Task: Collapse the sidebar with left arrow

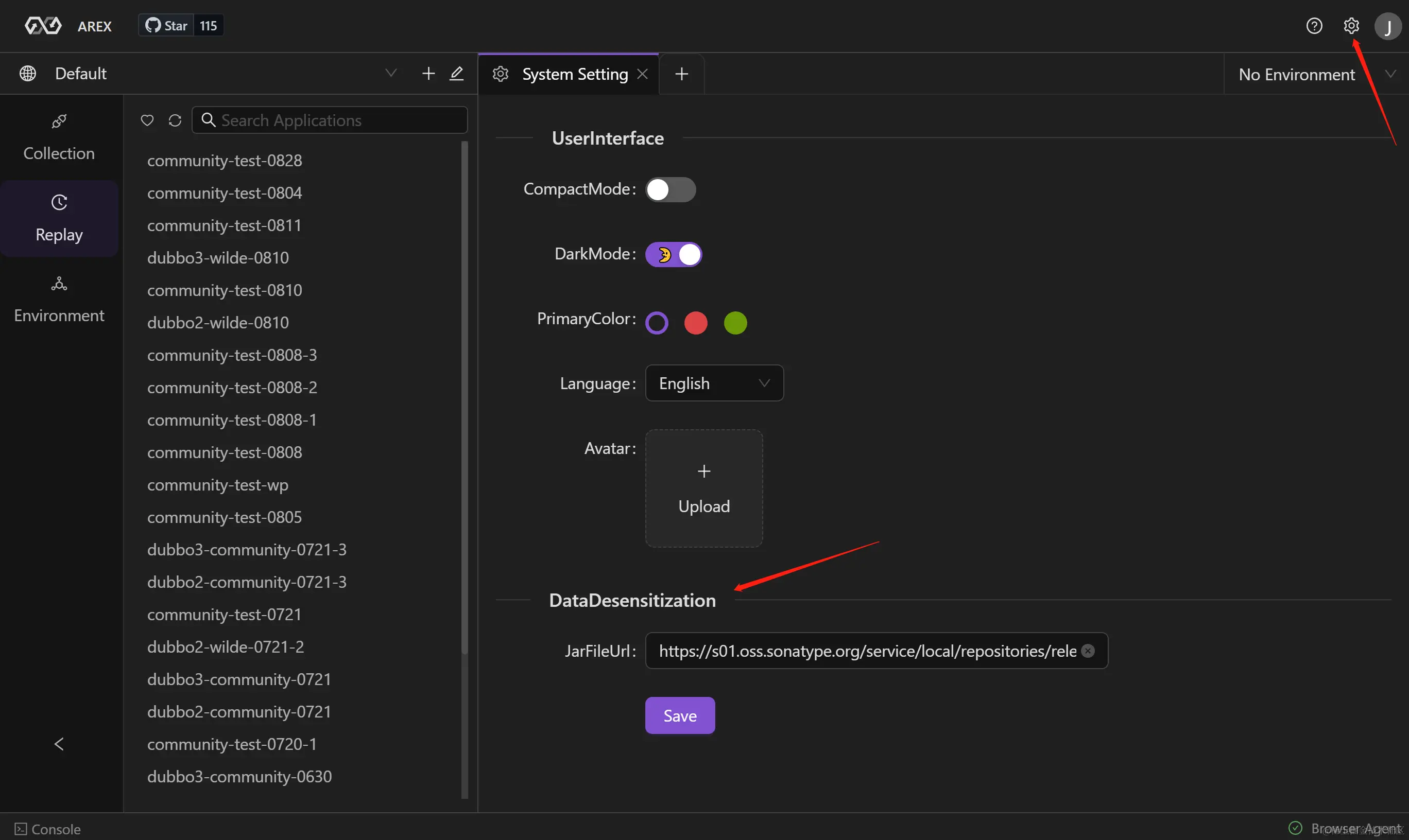Action: (x=59, y=744)
